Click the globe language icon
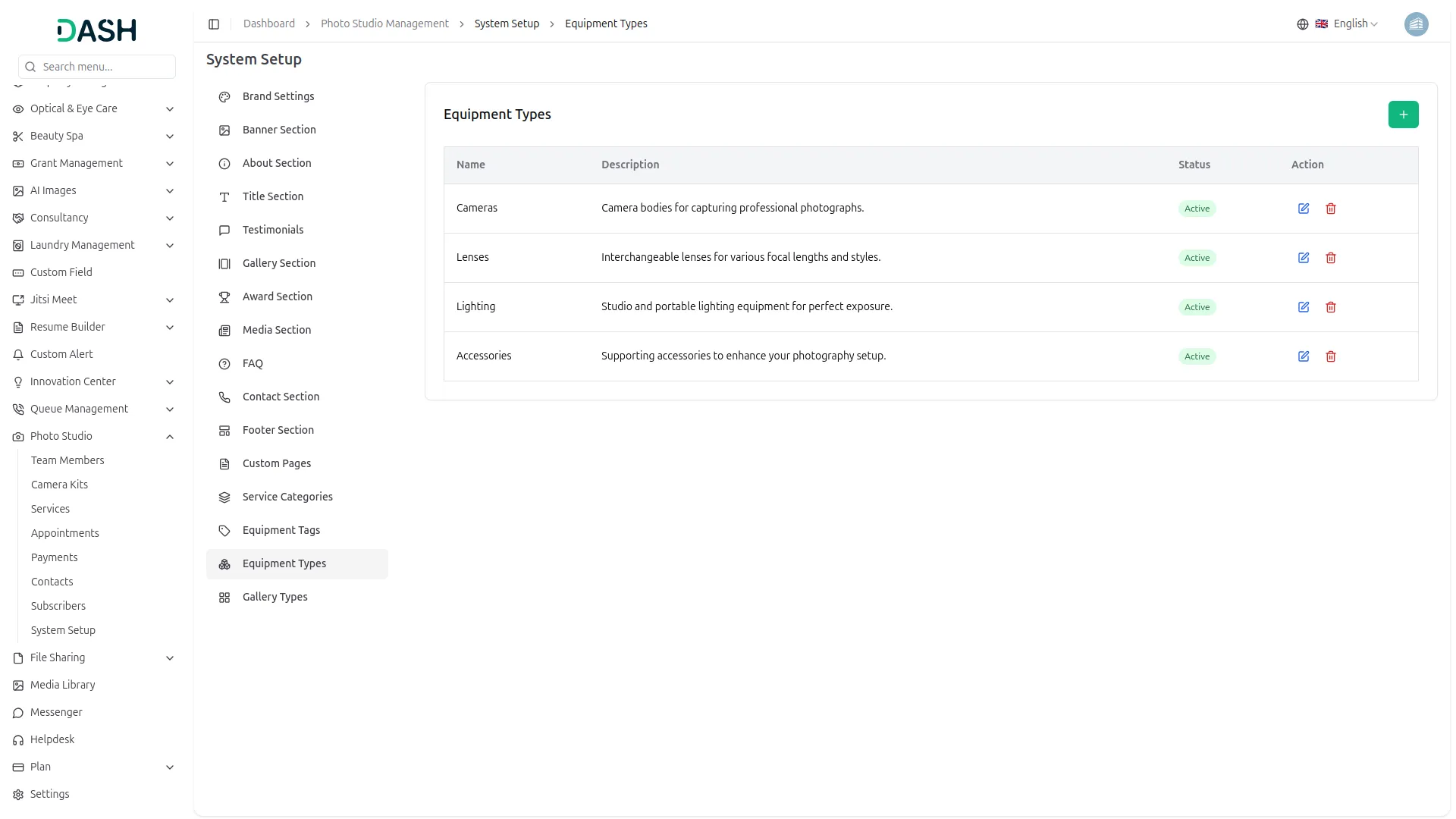Screen dimensions: 1456x819 coord(1303,24)
